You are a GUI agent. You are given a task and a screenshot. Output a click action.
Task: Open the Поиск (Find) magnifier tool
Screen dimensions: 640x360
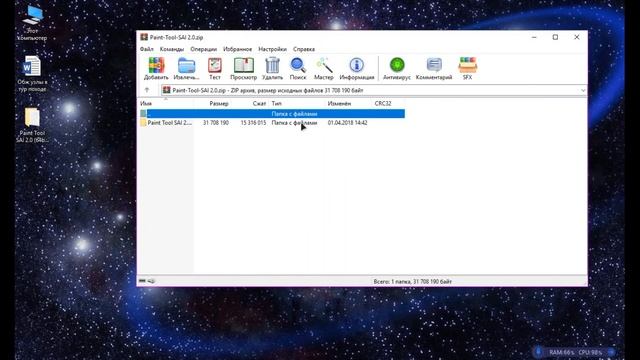pos(298,69)
